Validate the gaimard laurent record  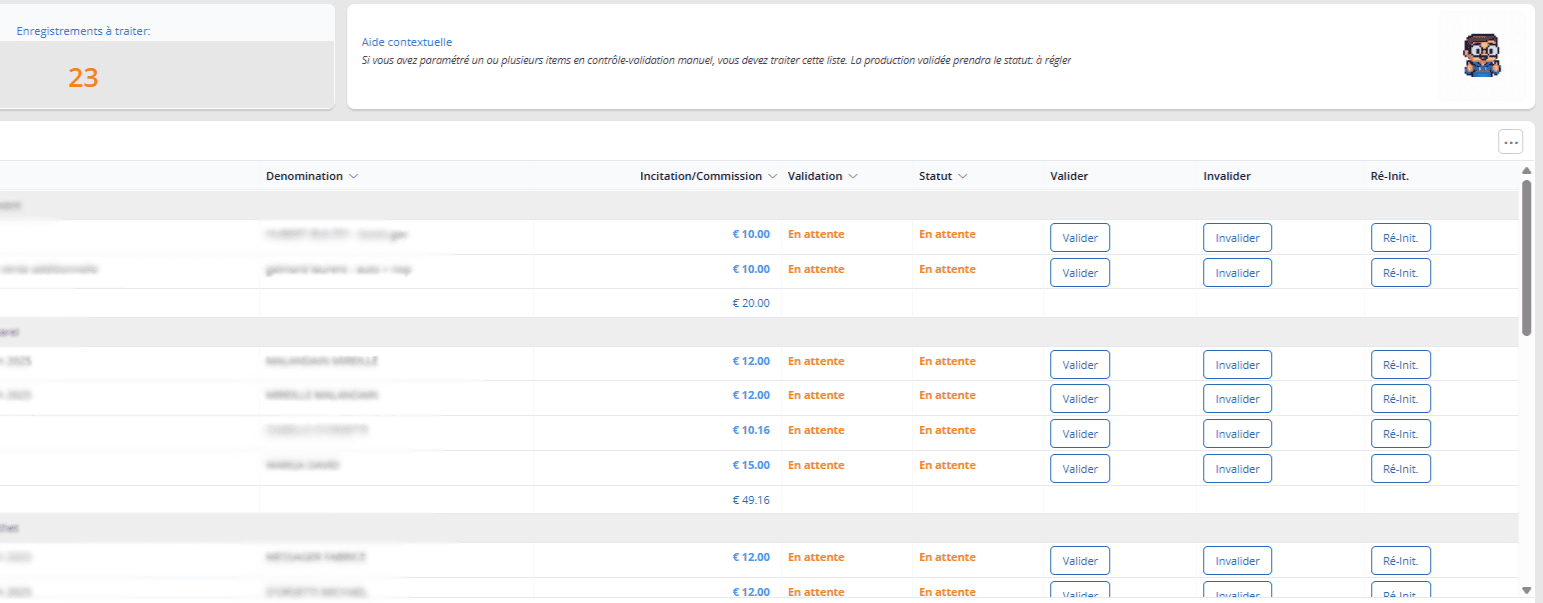(x=1079, y=273)
